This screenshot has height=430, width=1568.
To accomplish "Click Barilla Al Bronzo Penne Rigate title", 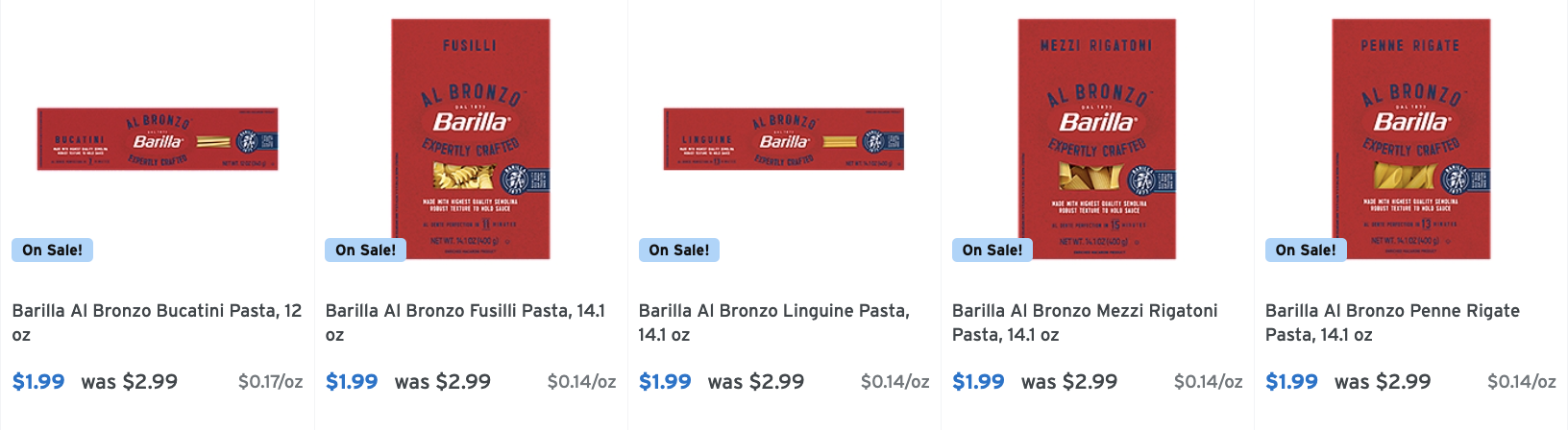I will [1392, 311].
